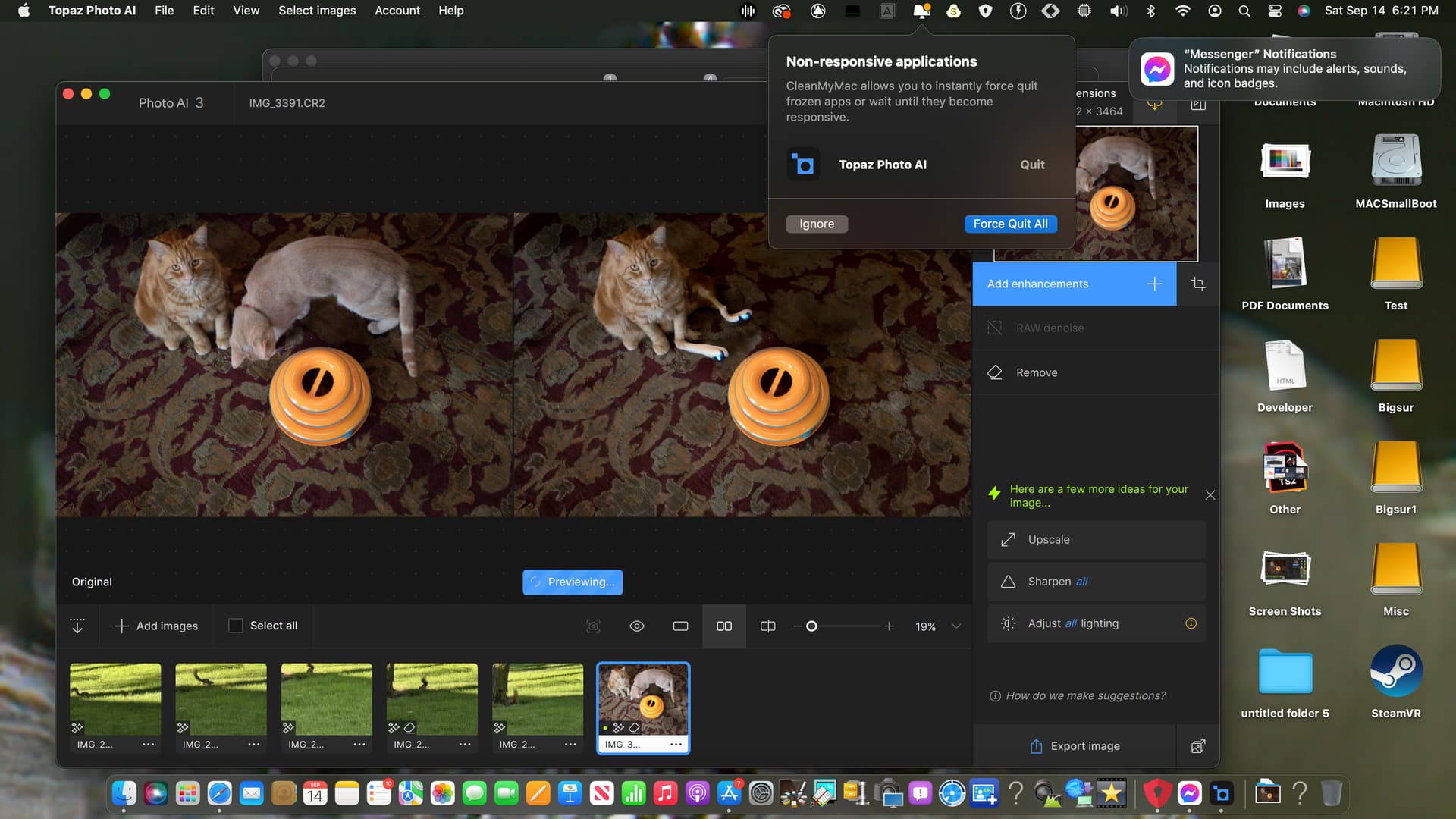Activate side-by-side comparison view
Screen dimensions: 1456x819
coord(724,626)
